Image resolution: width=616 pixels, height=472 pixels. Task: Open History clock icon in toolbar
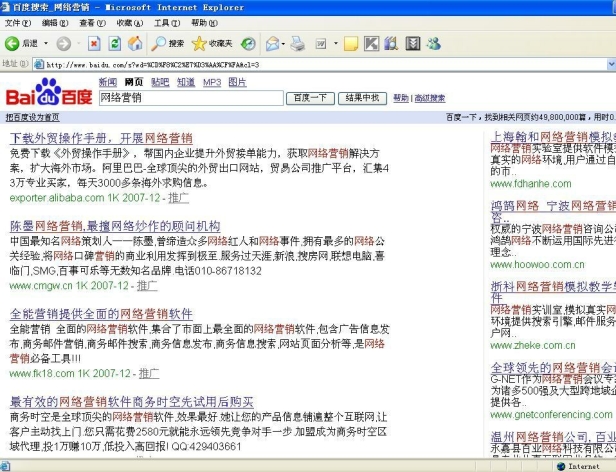click(248, 44)
